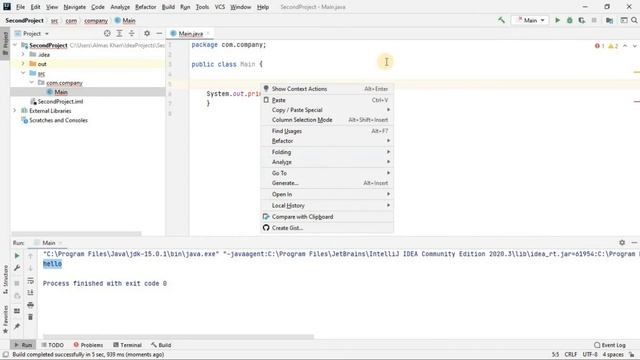Open Local History submenu
The height and width of the screenshot is (360, 640).
(327, 205)
